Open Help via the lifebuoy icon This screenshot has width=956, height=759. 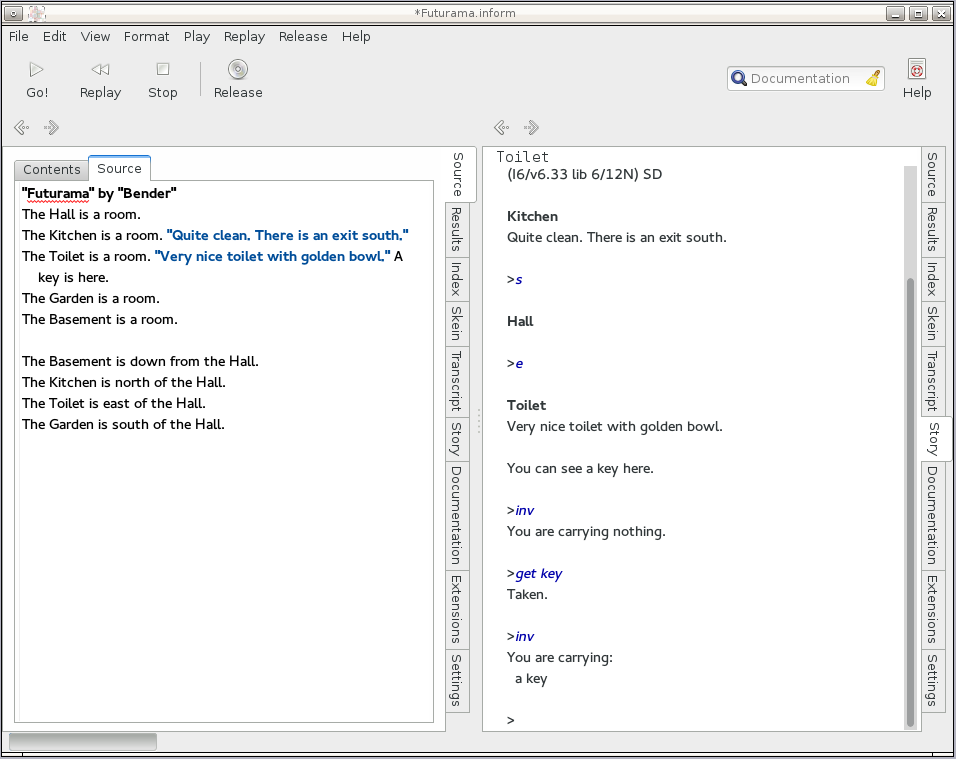click(916, 70)
